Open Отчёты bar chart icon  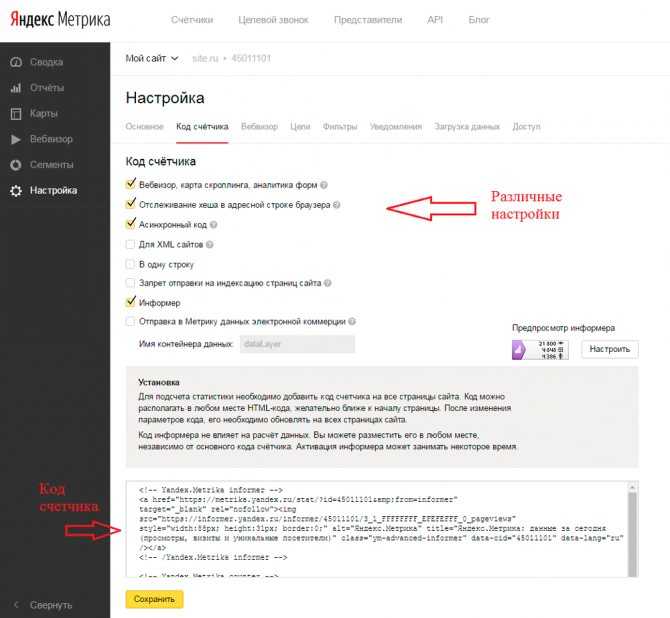click(x=16, y=88)
